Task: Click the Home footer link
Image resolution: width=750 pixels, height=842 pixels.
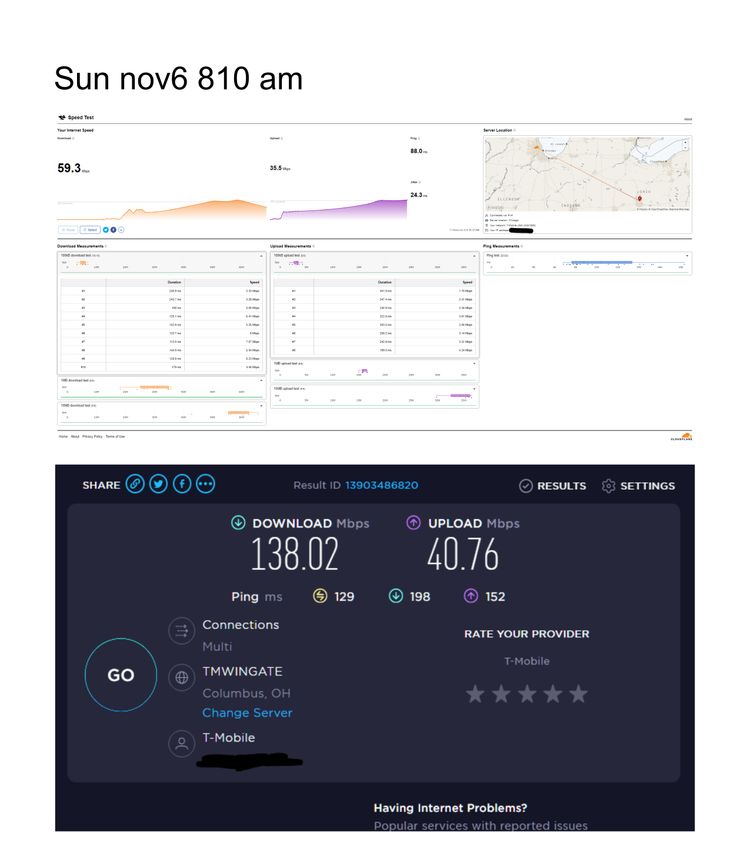Action: tap(63, 437)
